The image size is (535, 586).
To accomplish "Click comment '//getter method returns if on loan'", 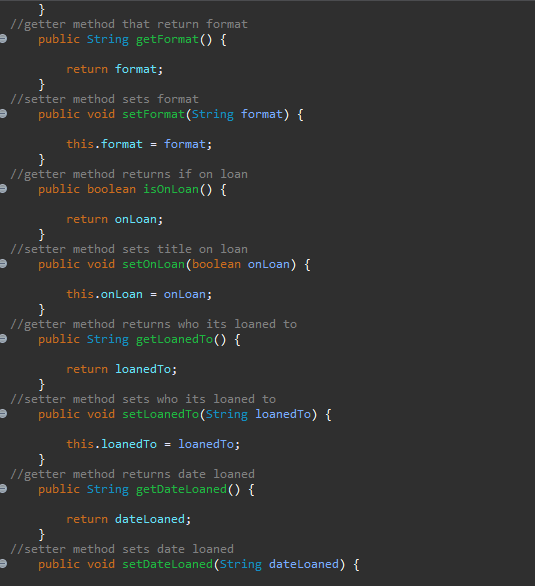I will pyautogui.click(x=129, y=174).
